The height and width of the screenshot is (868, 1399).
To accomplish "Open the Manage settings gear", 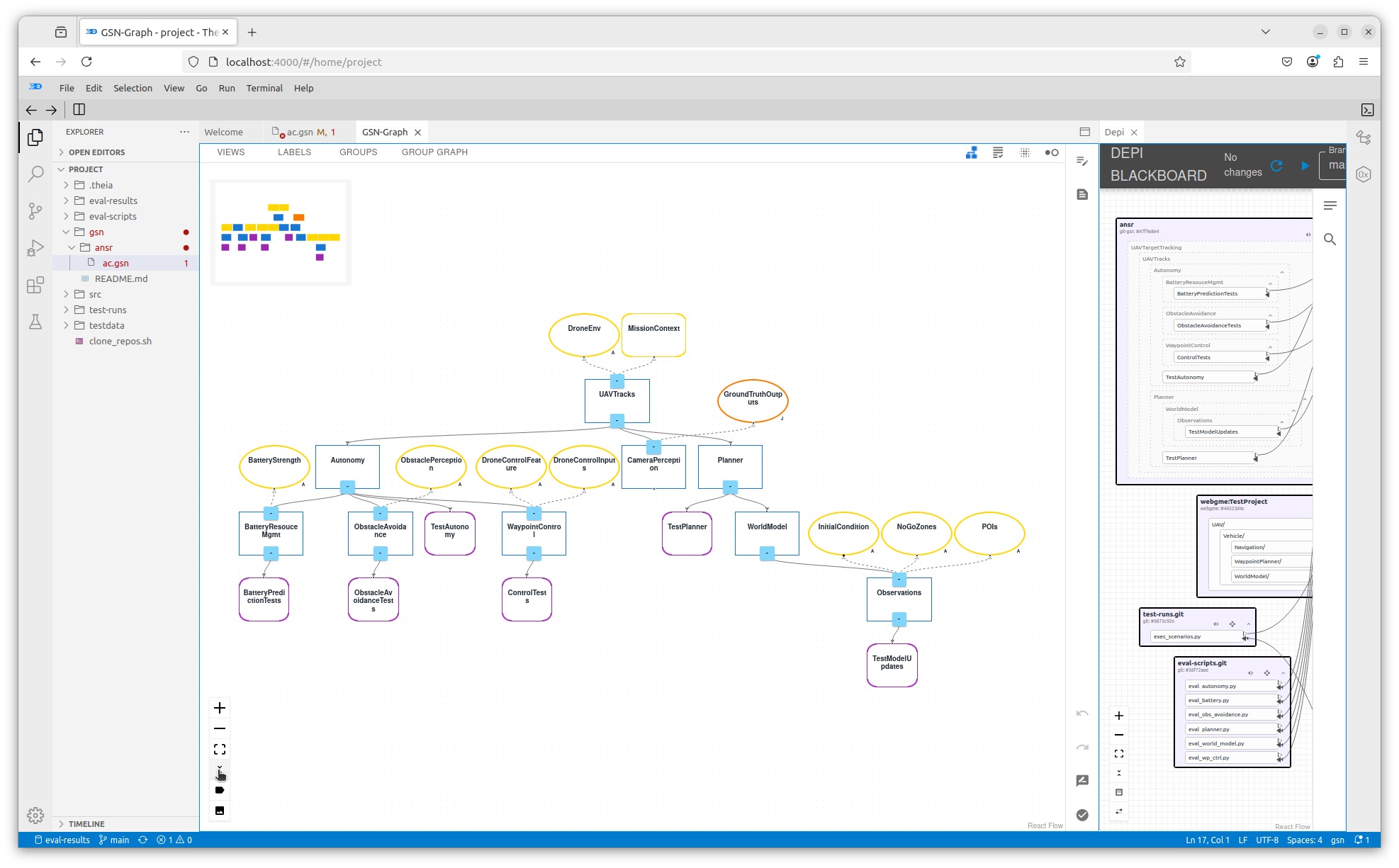I will [x=35, y=816].
